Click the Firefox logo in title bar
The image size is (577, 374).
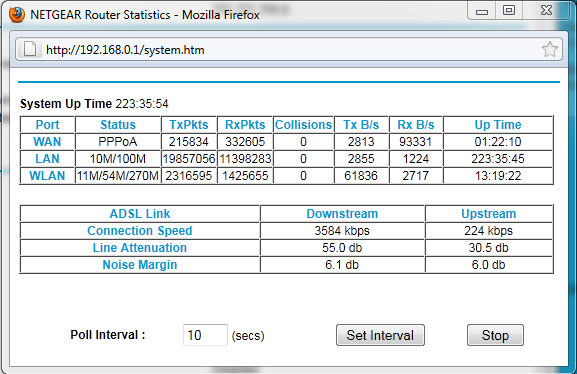[x=17, y=15]
